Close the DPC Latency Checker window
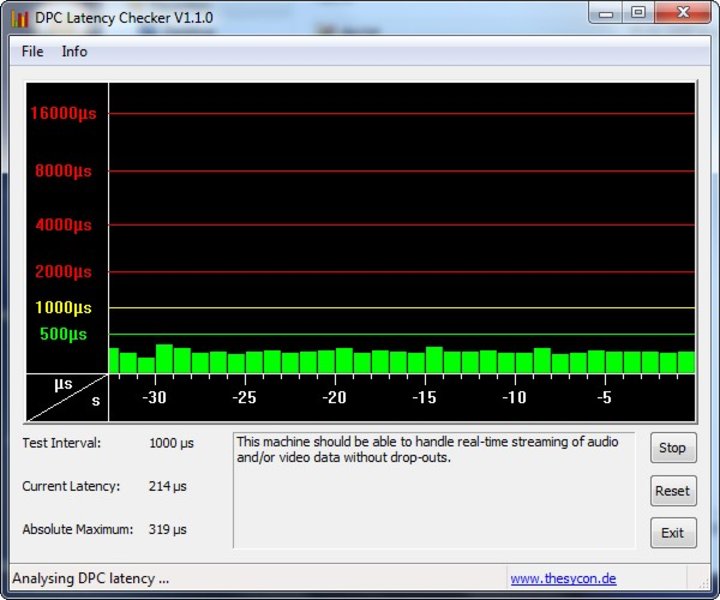Screen dimensions: 720x600 (x=681, y=13)
